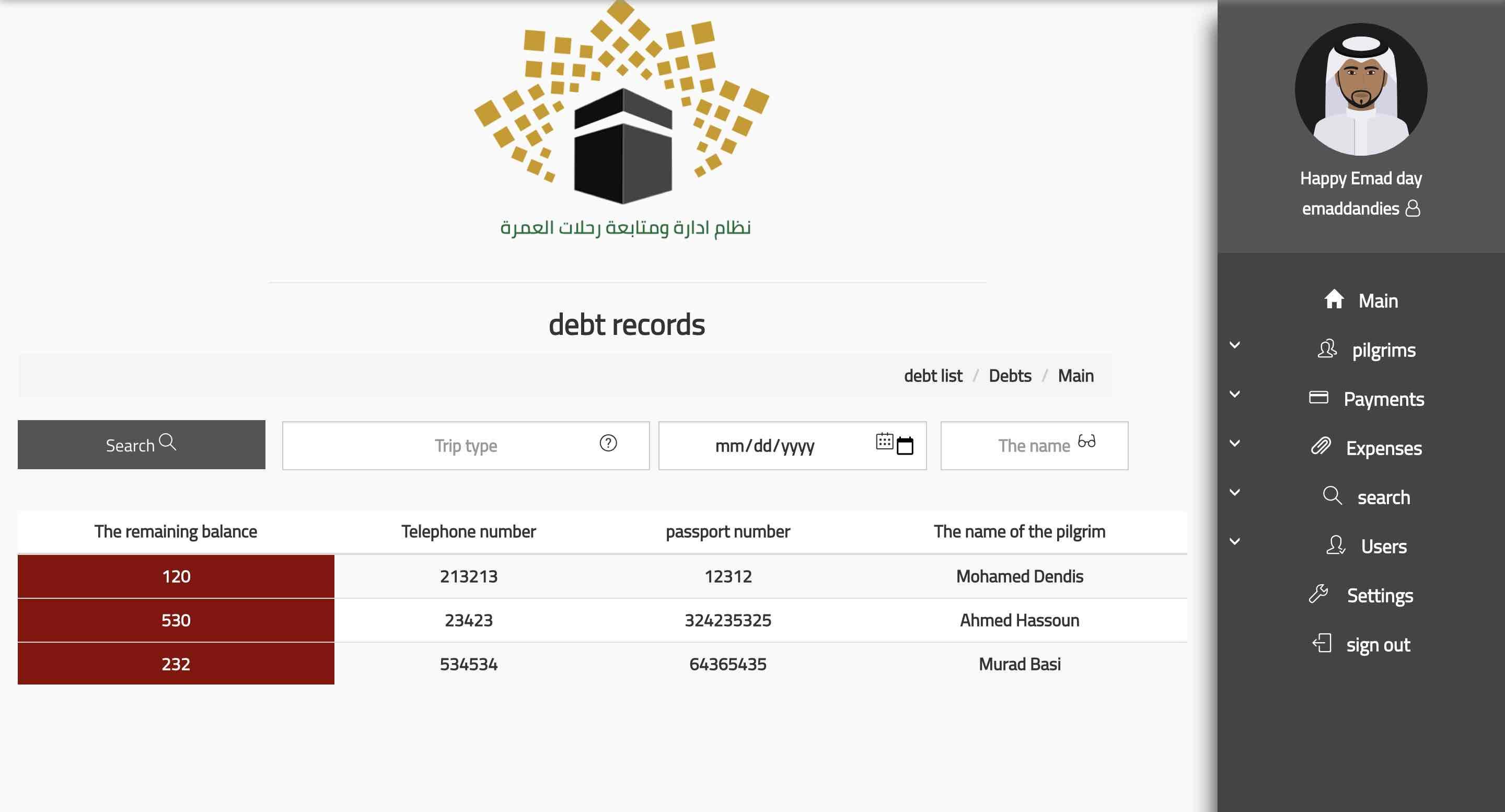
Task: Click the calendar picker icon in date field
Action: point(905,446)
